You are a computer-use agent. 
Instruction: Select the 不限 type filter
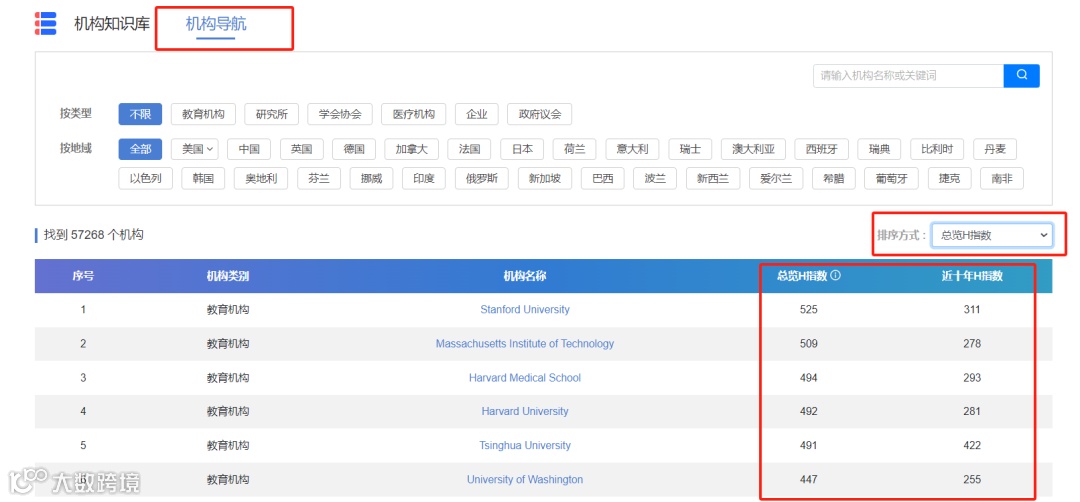[x=140, y=114]
